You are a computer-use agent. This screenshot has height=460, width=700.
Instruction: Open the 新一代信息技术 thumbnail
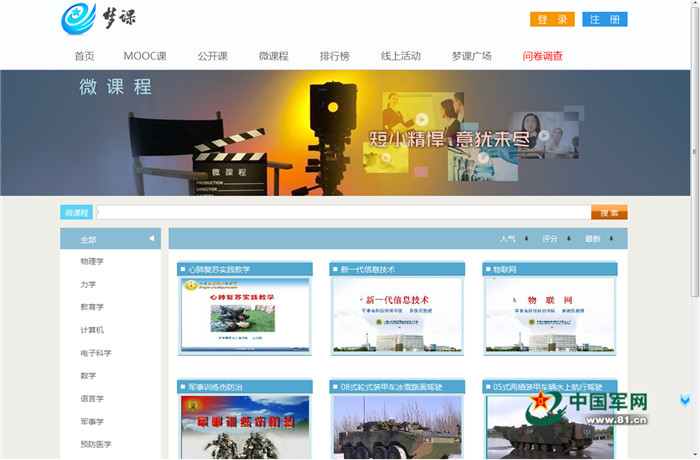click(x=397, y=315)
